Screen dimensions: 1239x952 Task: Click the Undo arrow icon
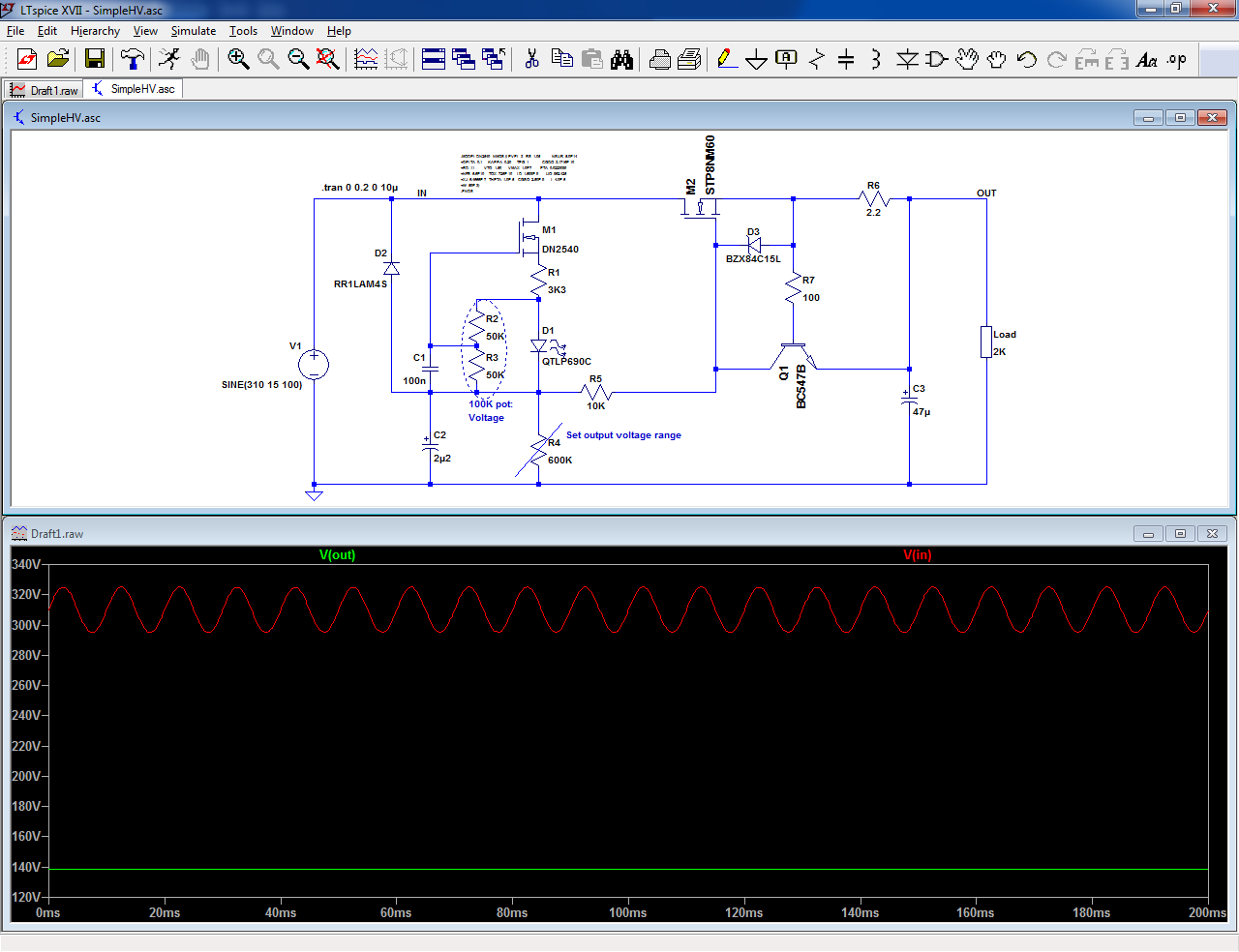click(1027, 59)
